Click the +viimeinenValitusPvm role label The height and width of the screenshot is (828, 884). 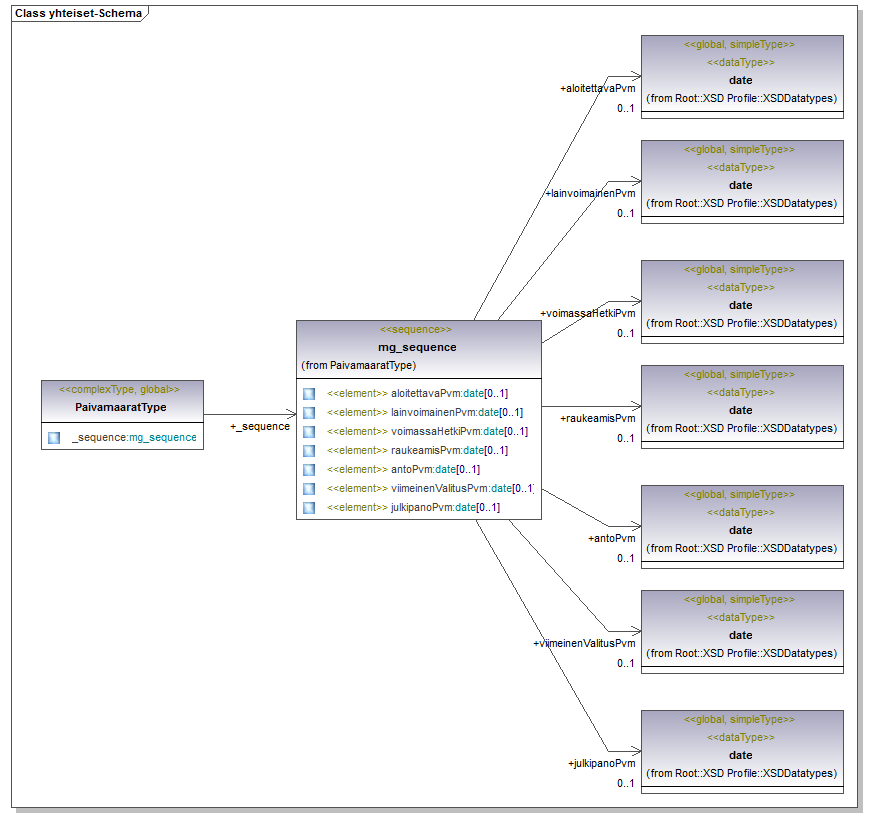pos(584,643)
